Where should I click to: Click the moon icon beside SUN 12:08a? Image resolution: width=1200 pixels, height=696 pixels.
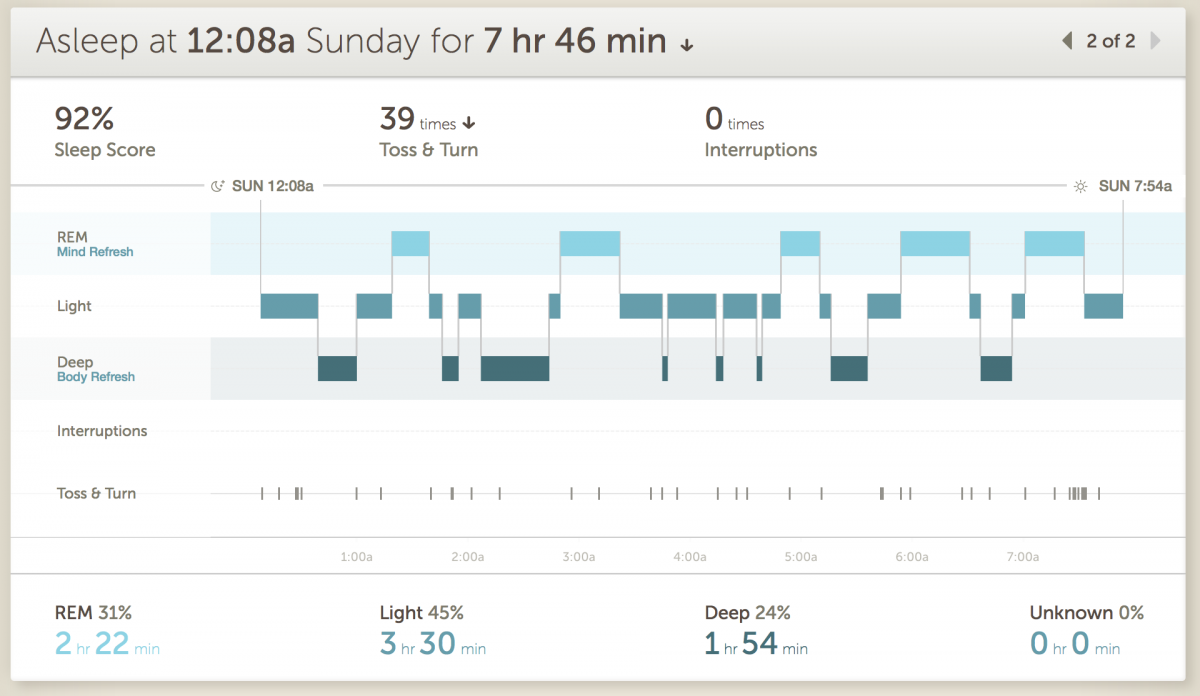click(x=218, y=186)
